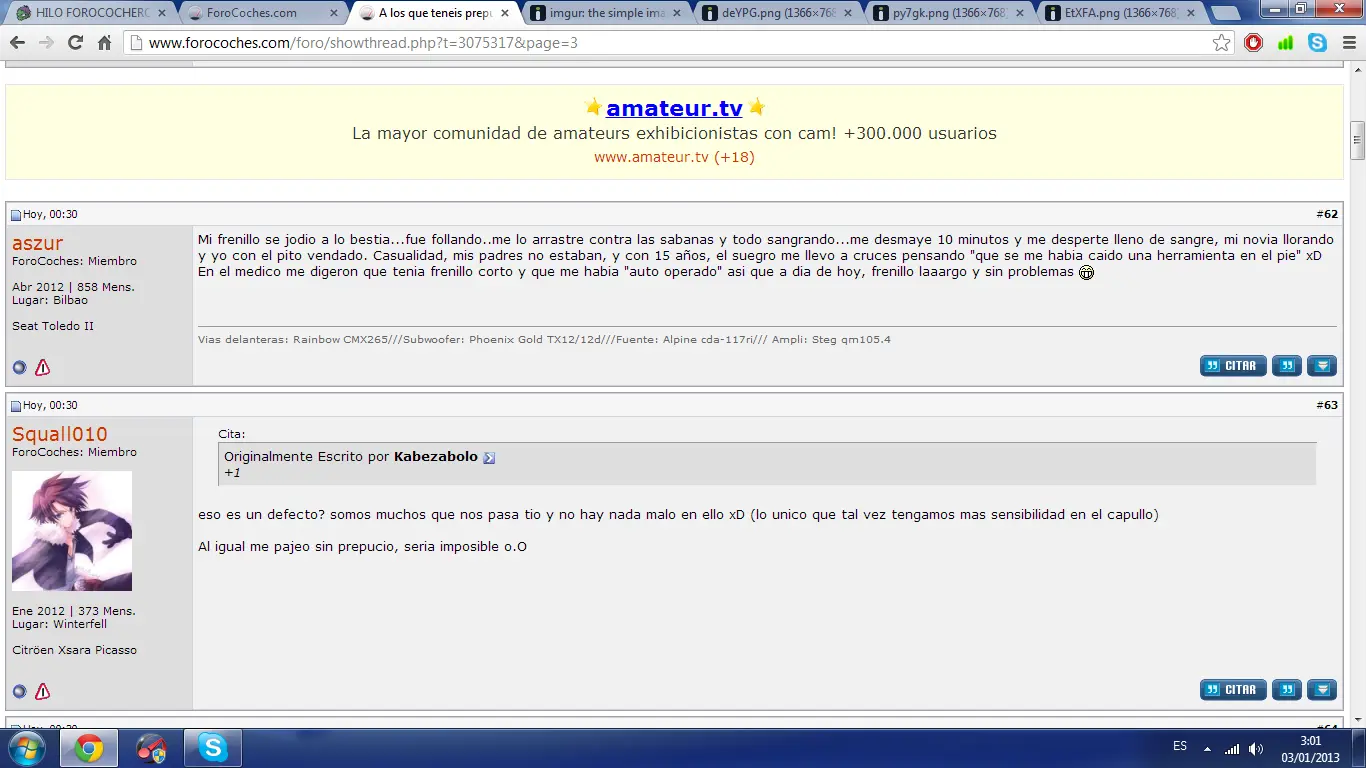Click CITAR button on Squall010's post
Screen dimensions: 1366x768
pos(1233,690)
